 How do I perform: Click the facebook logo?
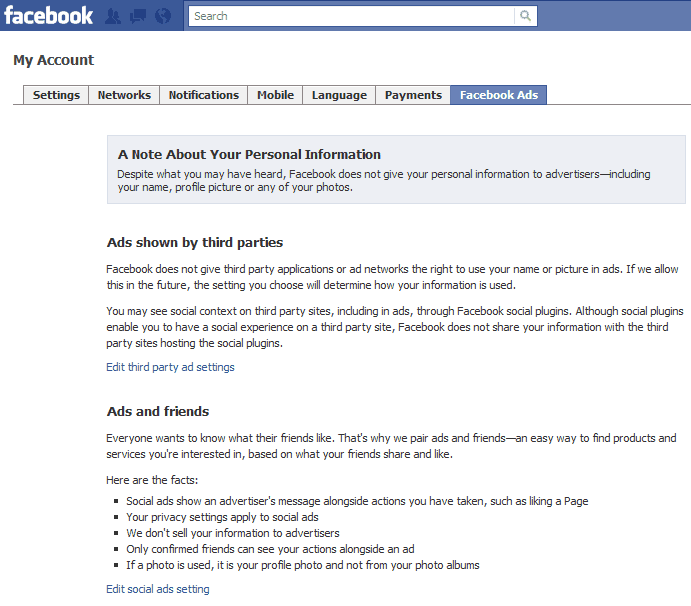[48, 16]
